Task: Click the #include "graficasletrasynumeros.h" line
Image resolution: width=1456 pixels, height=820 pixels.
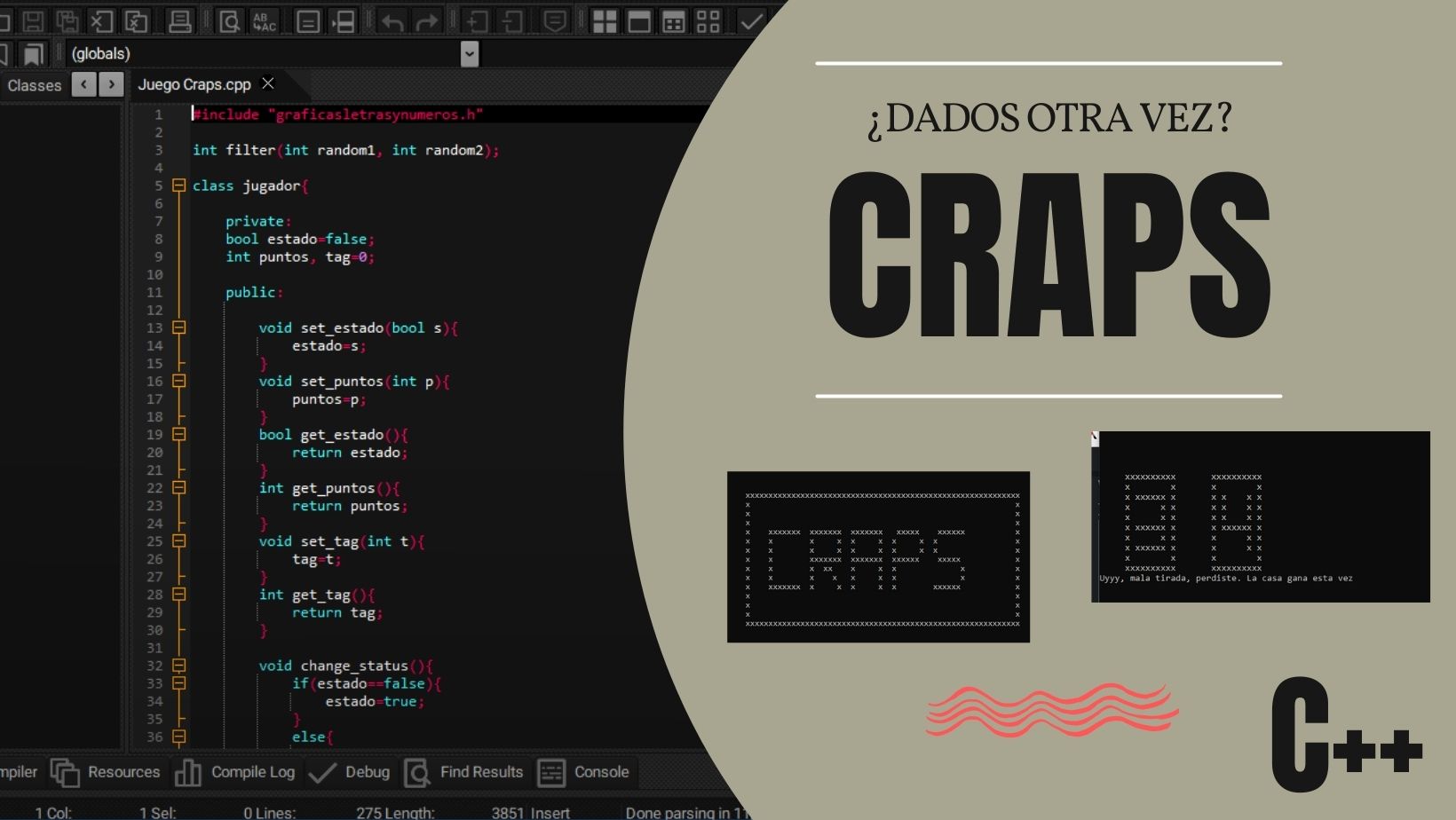Action: point(338,114)
